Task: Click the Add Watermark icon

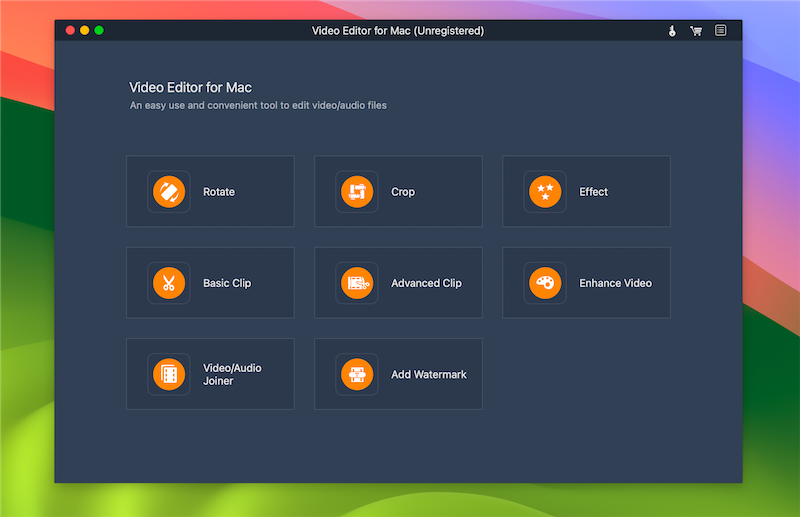Action: 357,374
